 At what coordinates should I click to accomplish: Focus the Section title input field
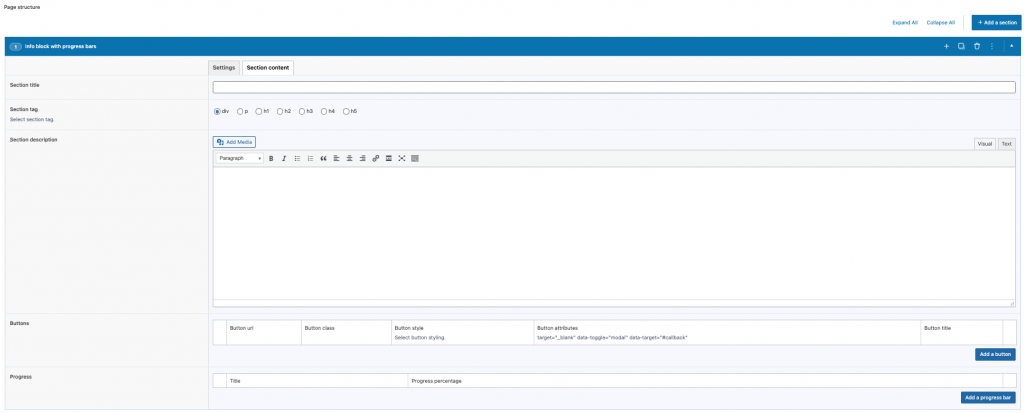pos(614,87)
